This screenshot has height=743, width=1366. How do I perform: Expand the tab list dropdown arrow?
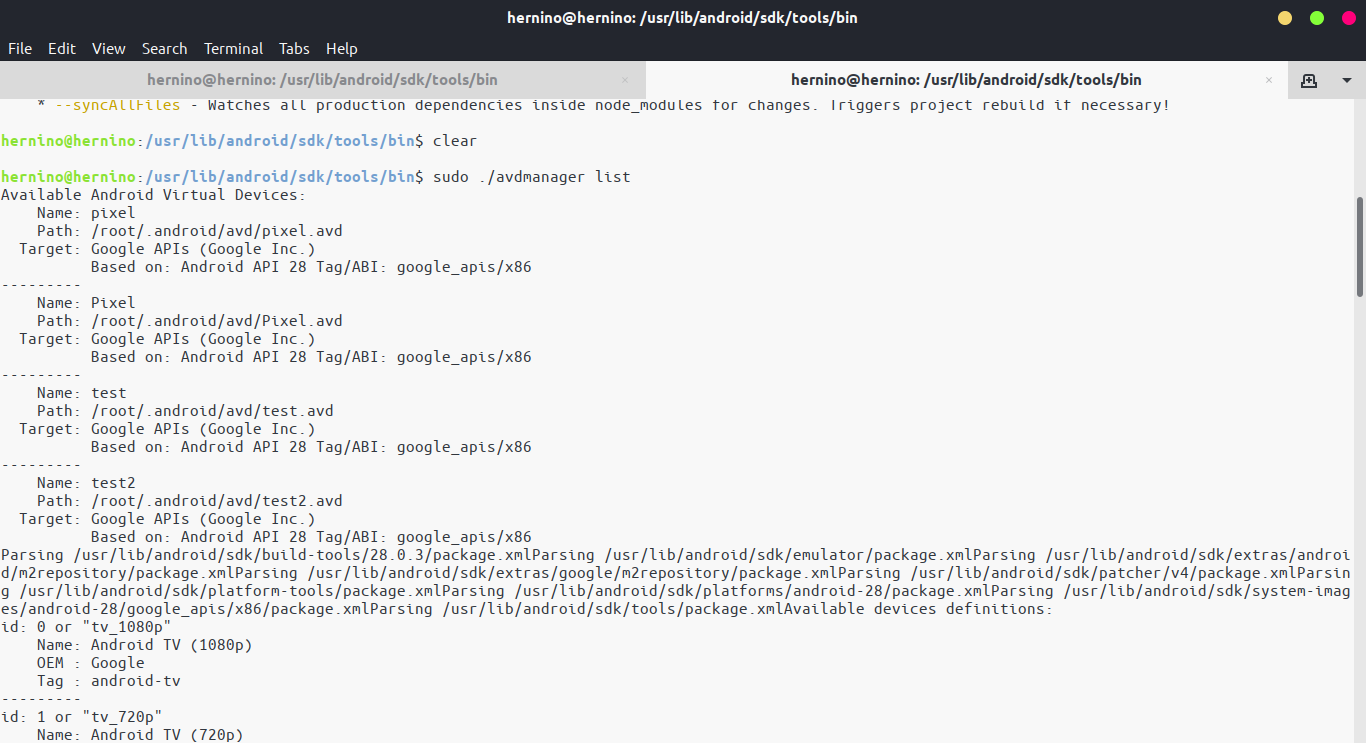pyautogui.click(x=1347, y=80)
